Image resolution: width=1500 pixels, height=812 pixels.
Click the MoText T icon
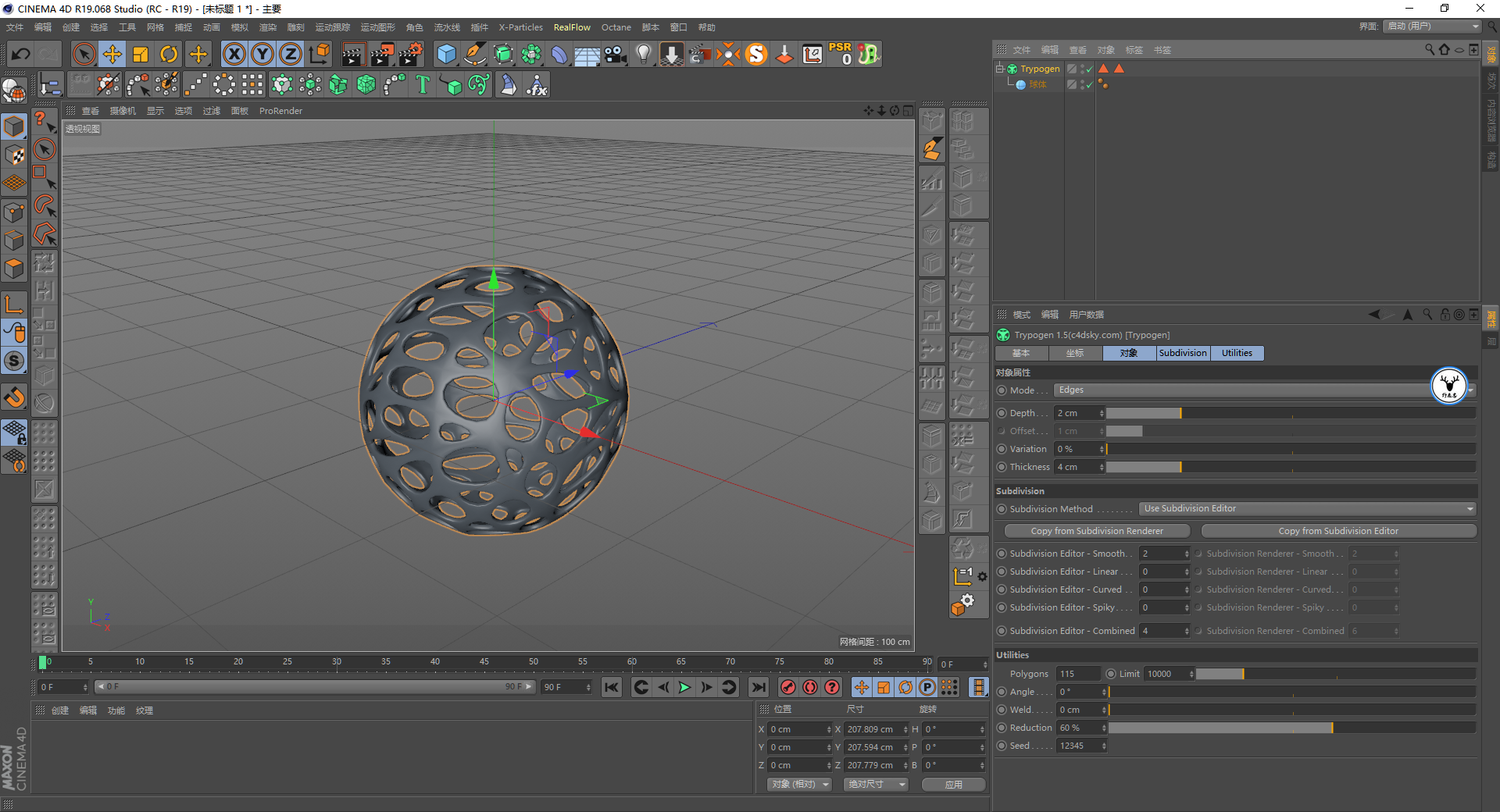coord(423,84)
